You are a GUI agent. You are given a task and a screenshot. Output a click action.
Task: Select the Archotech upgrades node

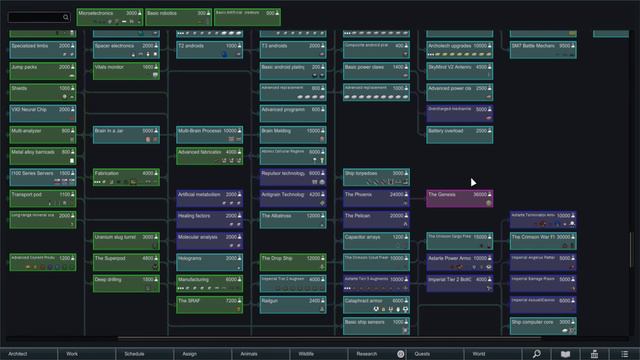459,49
